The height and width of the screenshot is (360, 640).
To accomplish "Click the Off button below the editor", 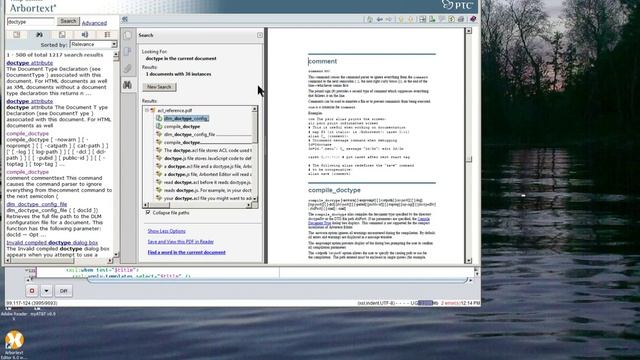I will tap(64, 291).
